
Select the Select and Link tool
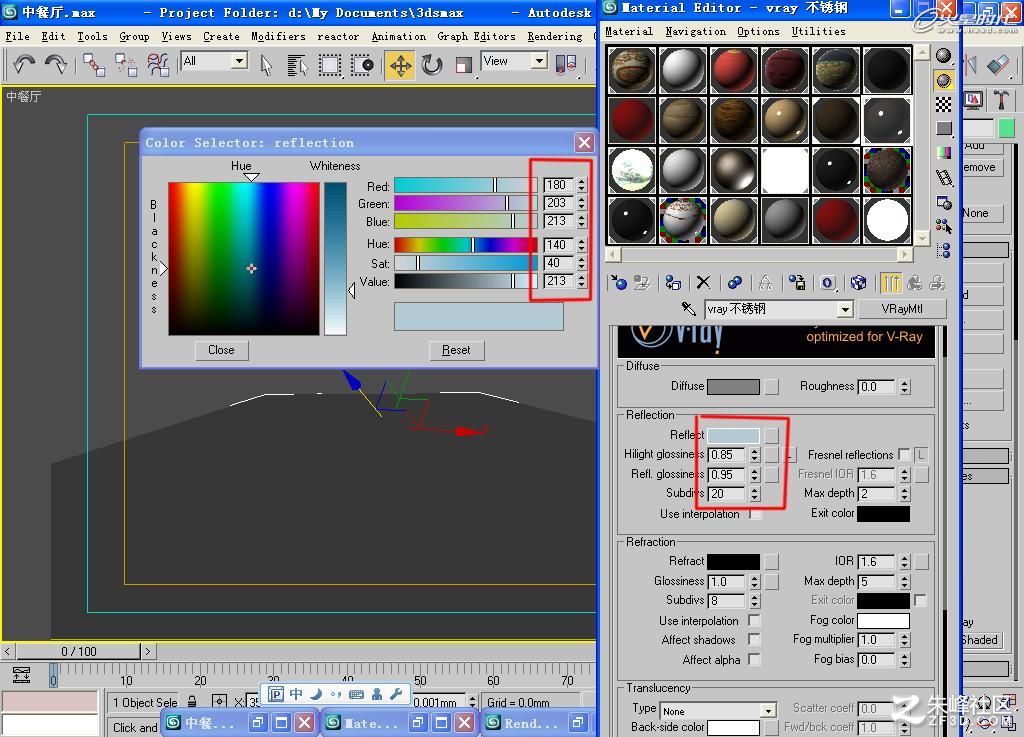coord(94,65)
